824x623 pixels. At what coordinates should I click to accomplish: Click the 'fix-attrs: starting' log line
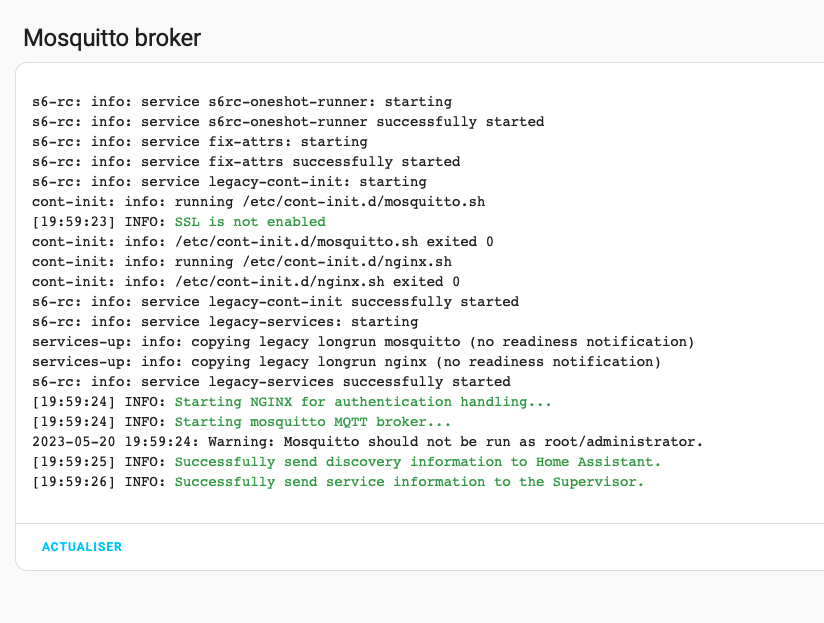click(200, 141)
